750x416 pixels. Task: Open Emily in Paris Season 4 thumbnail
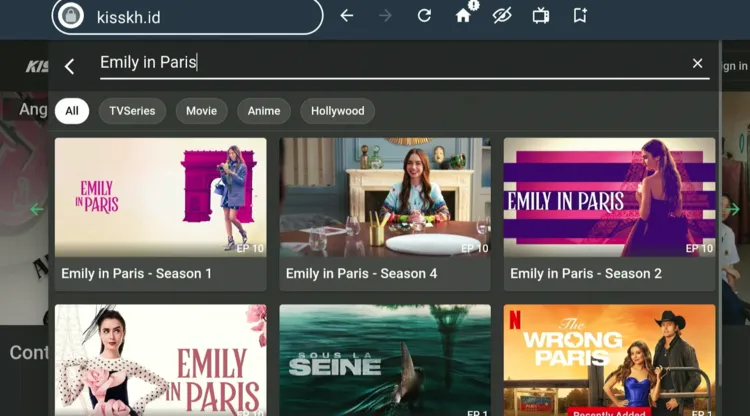tap(385, 197)
